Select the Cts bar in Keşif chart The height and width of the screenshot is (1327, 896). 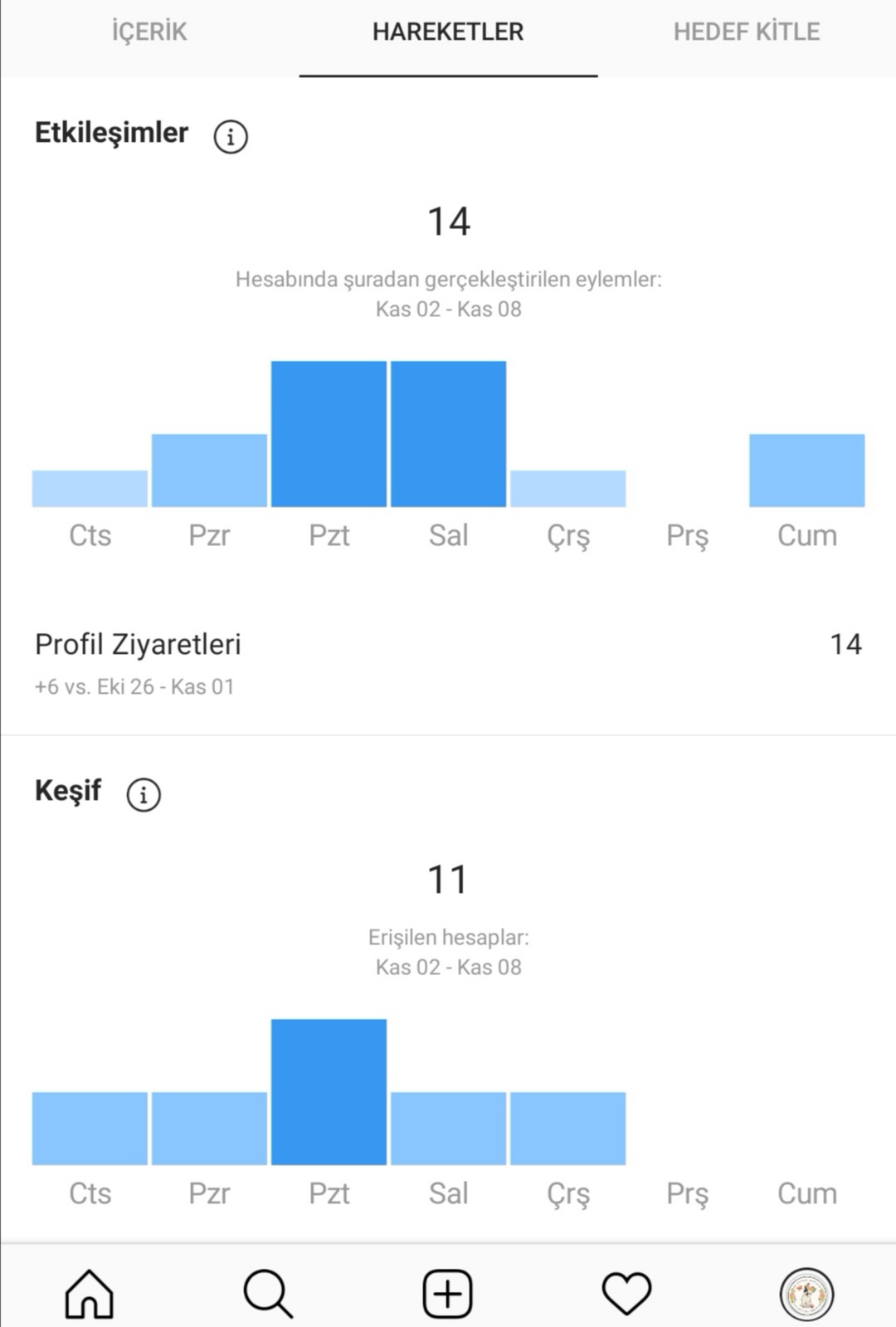coord(90,1129)
